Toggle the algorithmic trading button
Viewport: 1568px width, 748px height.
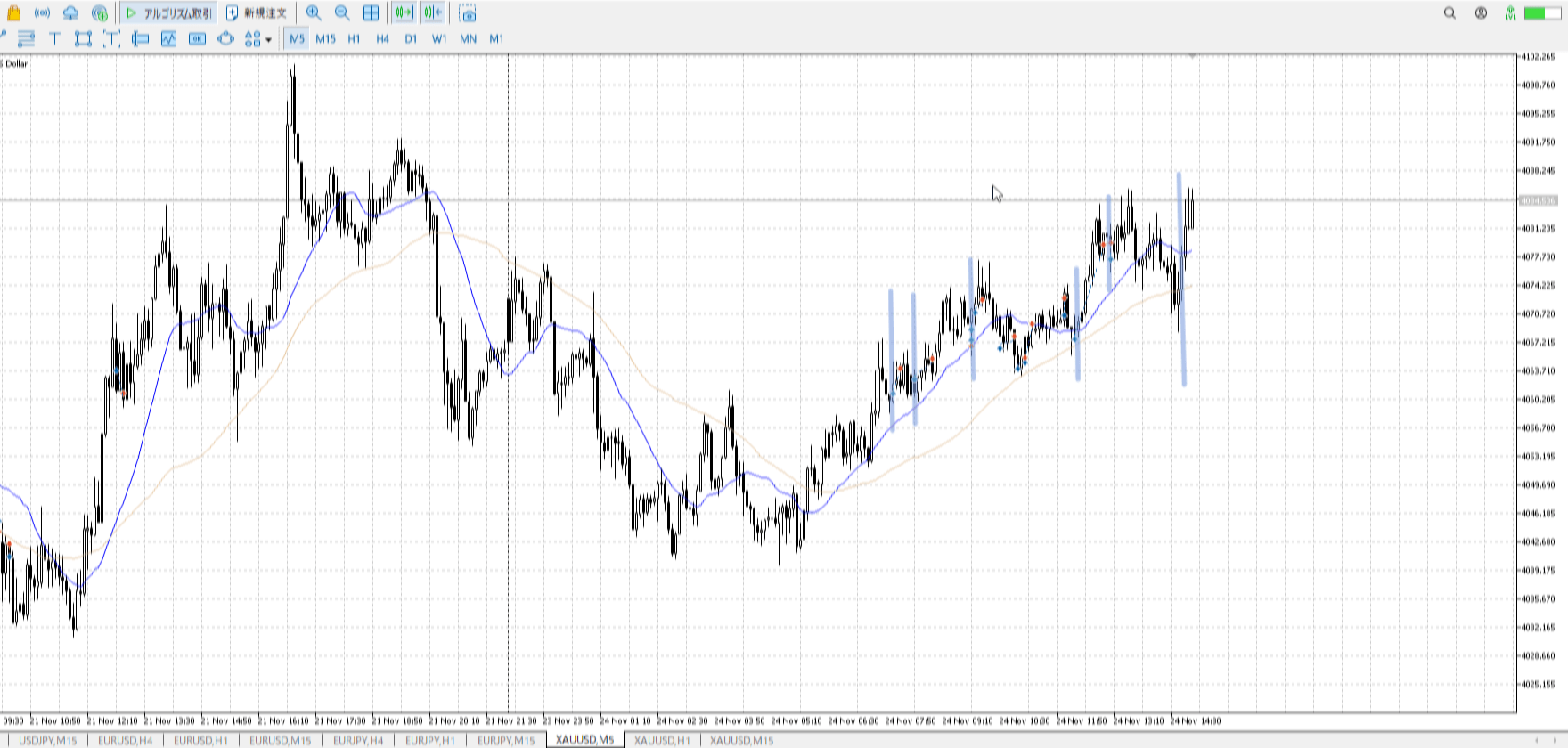tap(168, 13)
